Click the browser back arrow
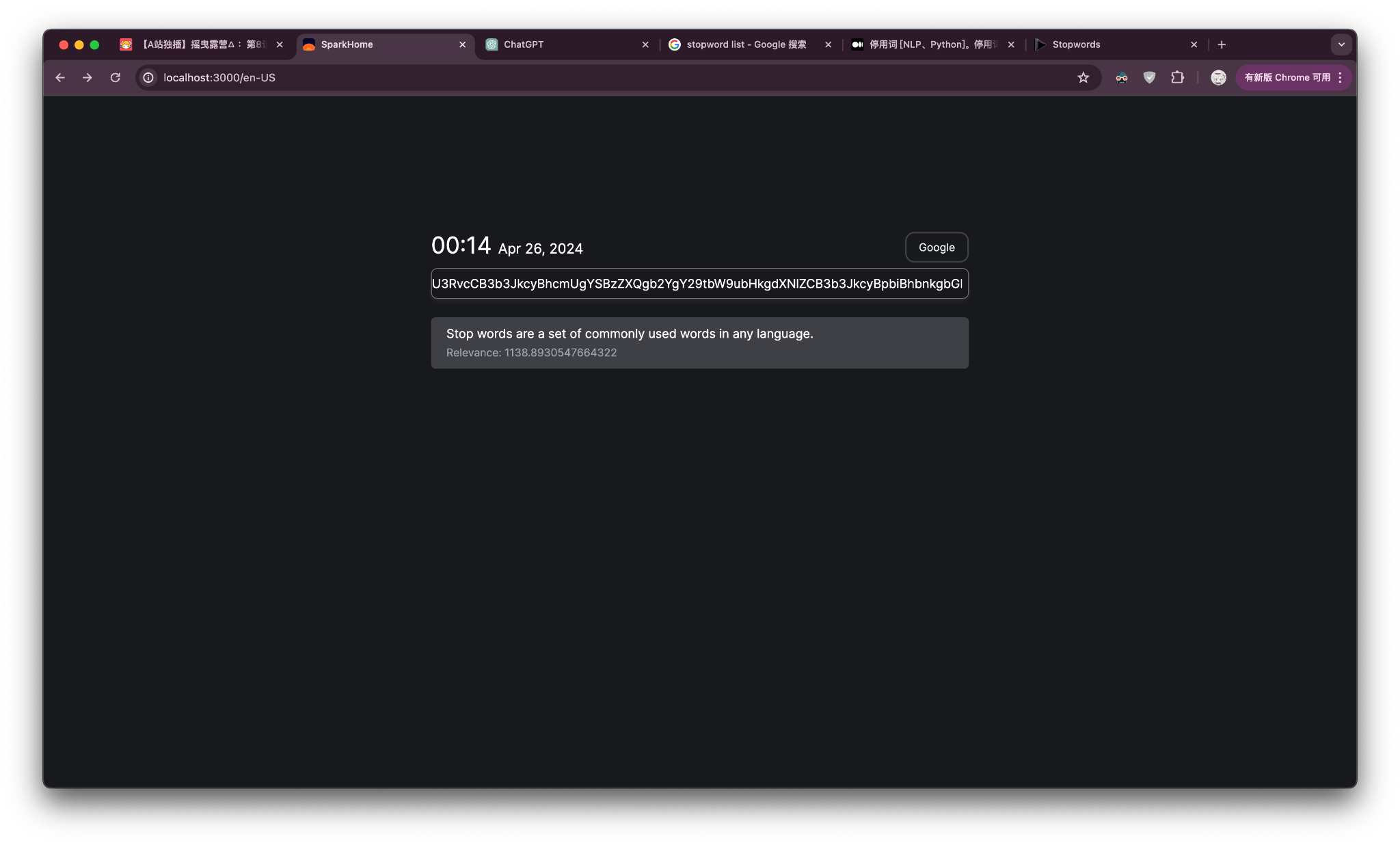Screen dimensions: 1400x845 point(60,78)
